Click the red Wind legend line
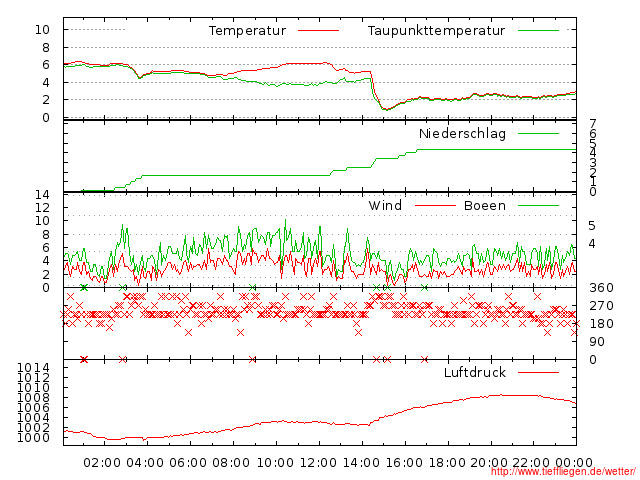Viewport: 640px width, 480px height. [x=435, y=205]
